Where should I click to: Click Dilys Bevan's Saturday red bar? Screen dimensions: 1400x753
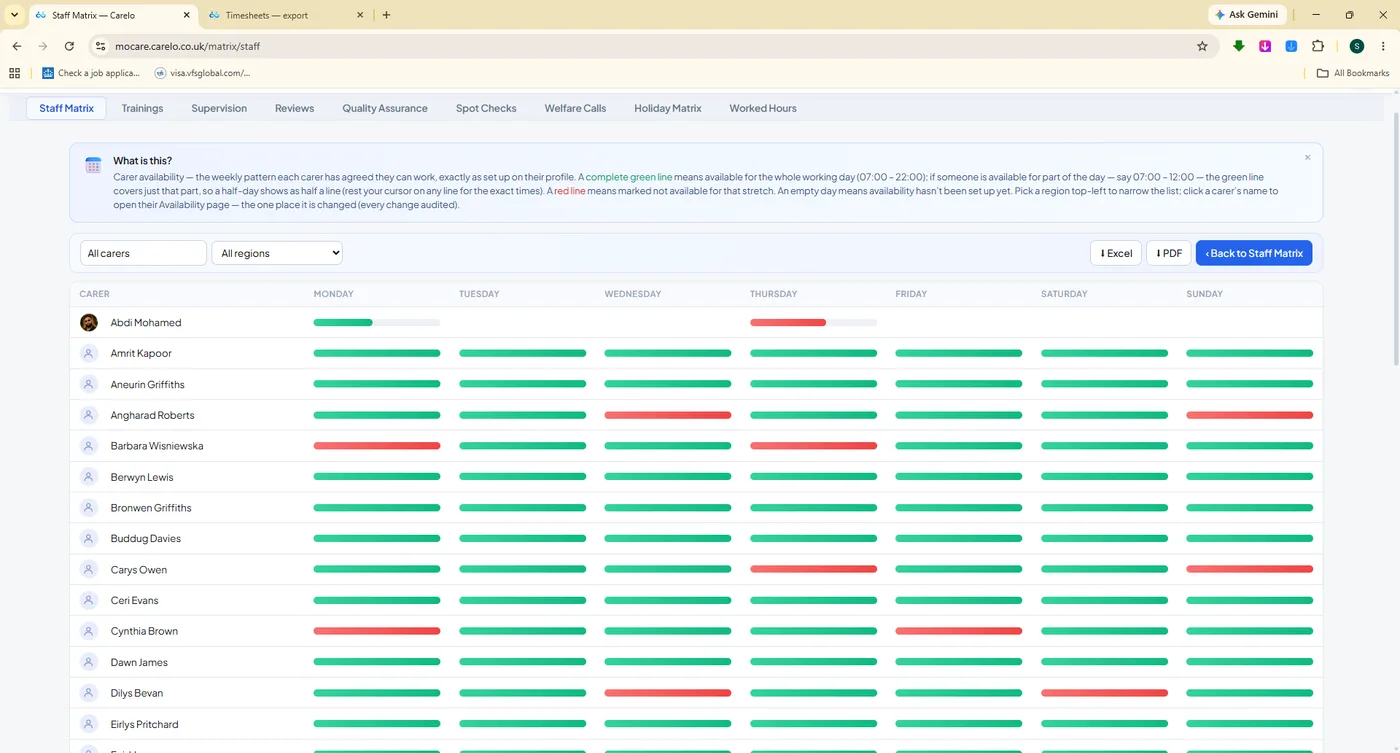click(1105, 693)
